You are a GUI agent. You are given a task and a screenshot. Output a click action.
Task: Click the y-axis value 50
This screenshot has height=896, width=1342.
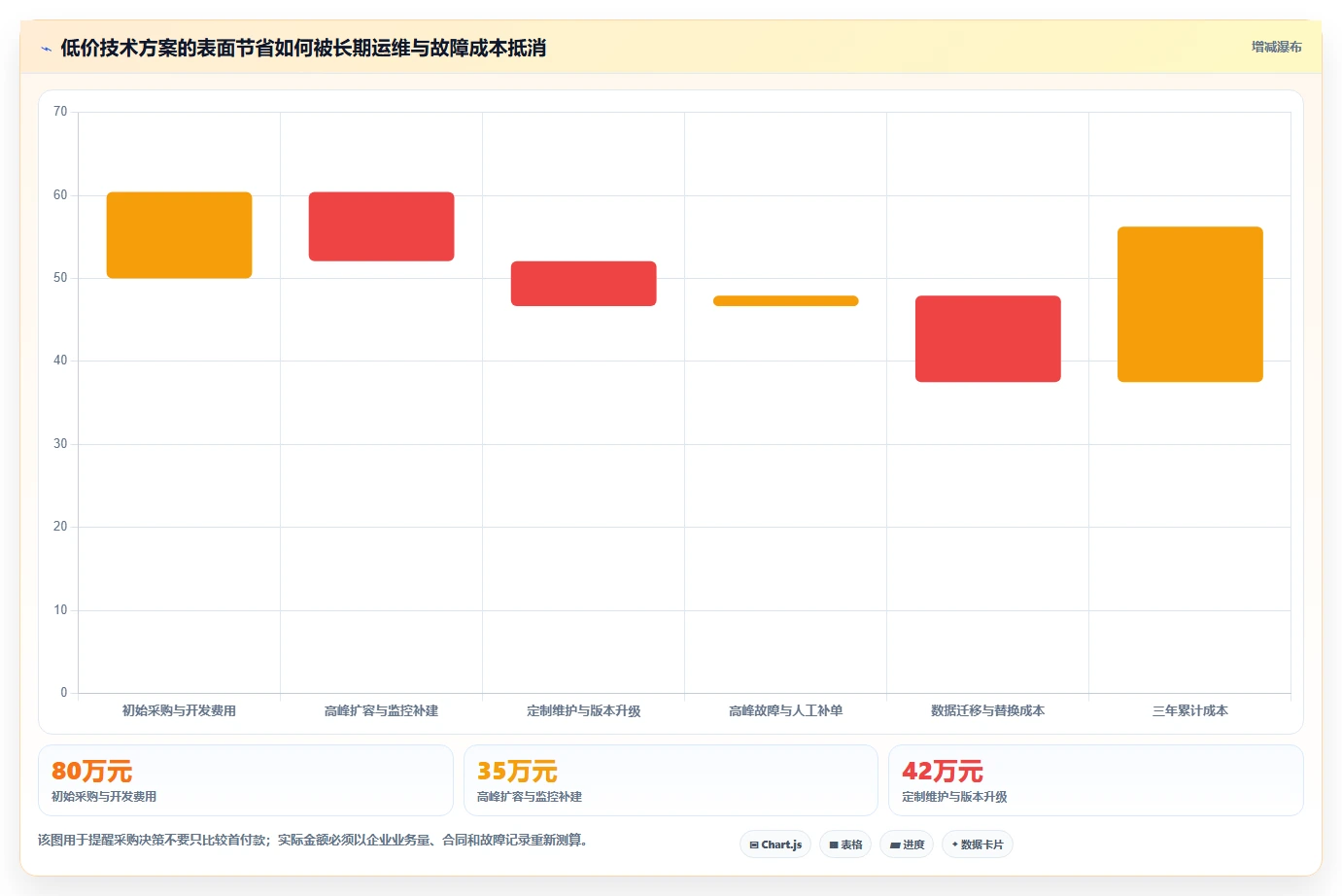(x=60, y=278)
